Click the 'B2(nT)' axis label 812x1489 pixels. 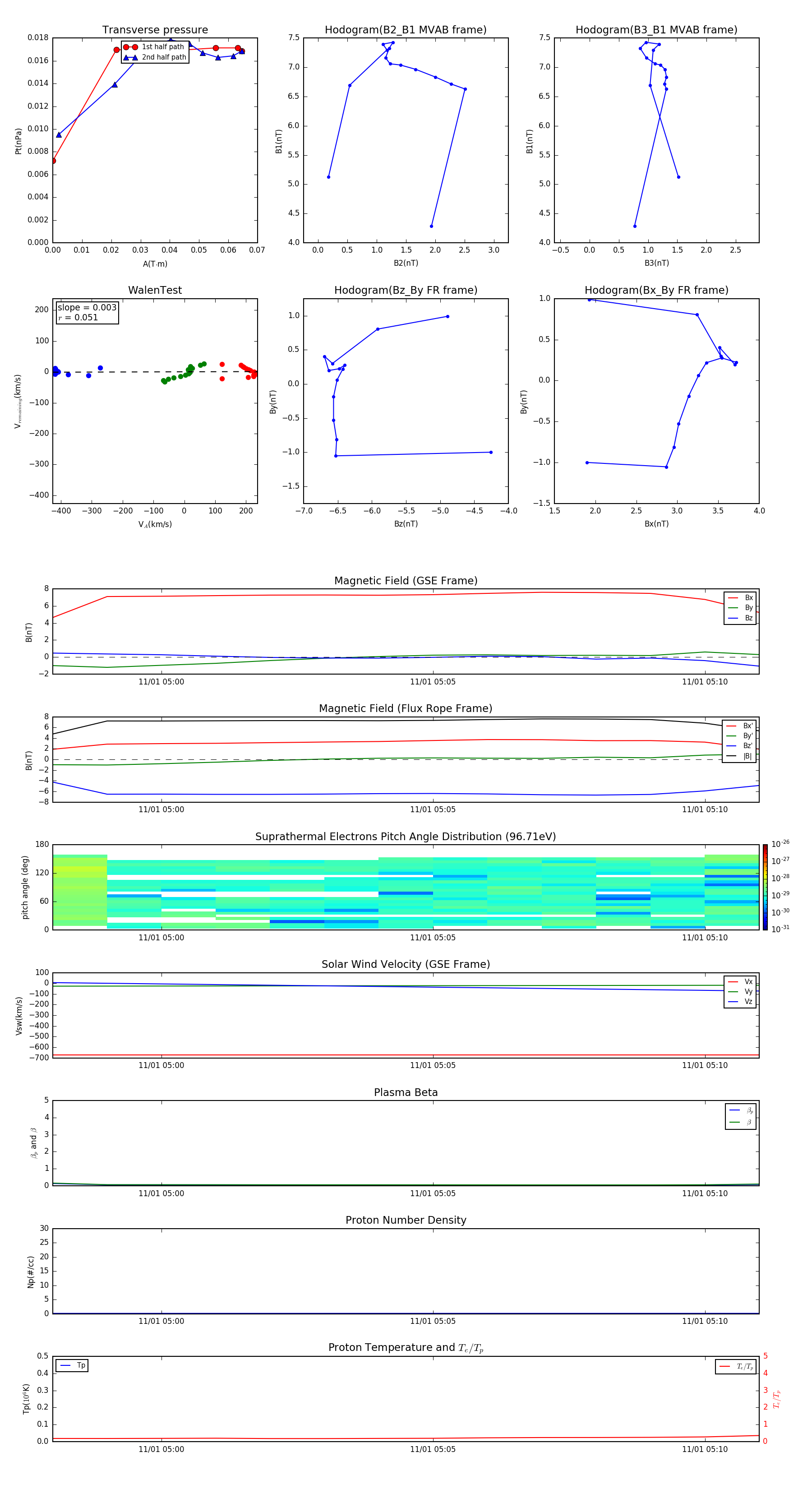[x=406, y=263]
